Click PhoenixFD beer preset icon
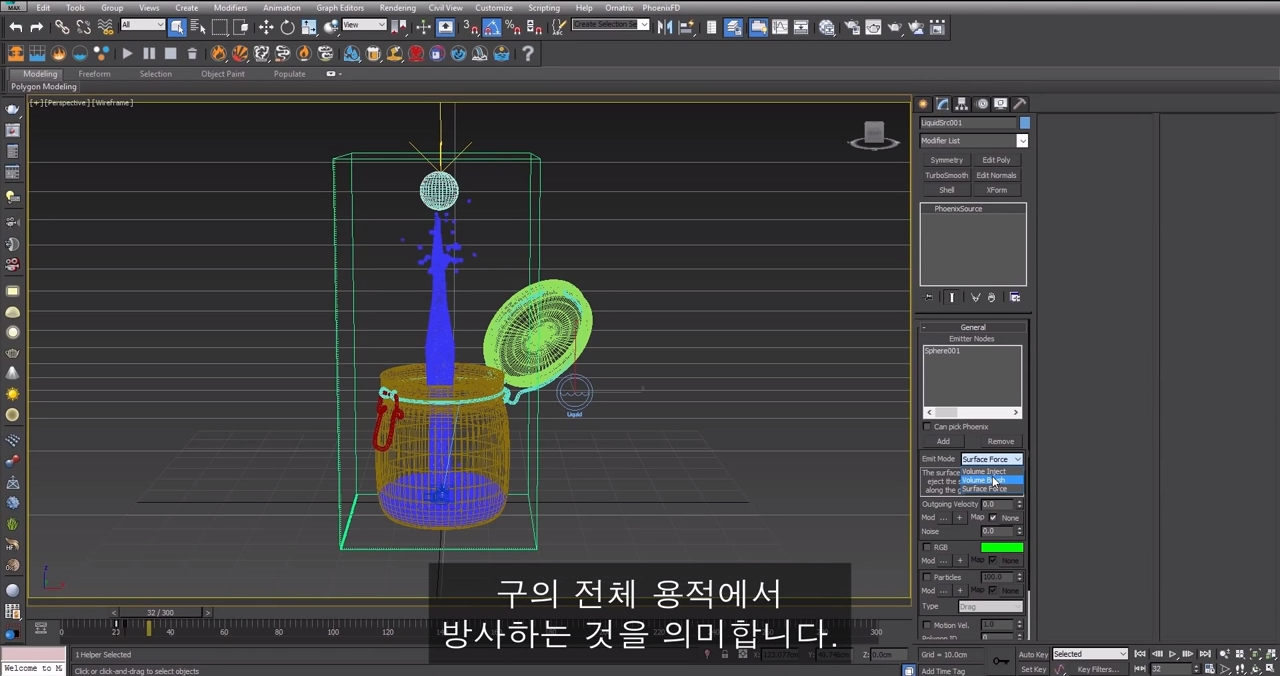 [x=372, y=53]
